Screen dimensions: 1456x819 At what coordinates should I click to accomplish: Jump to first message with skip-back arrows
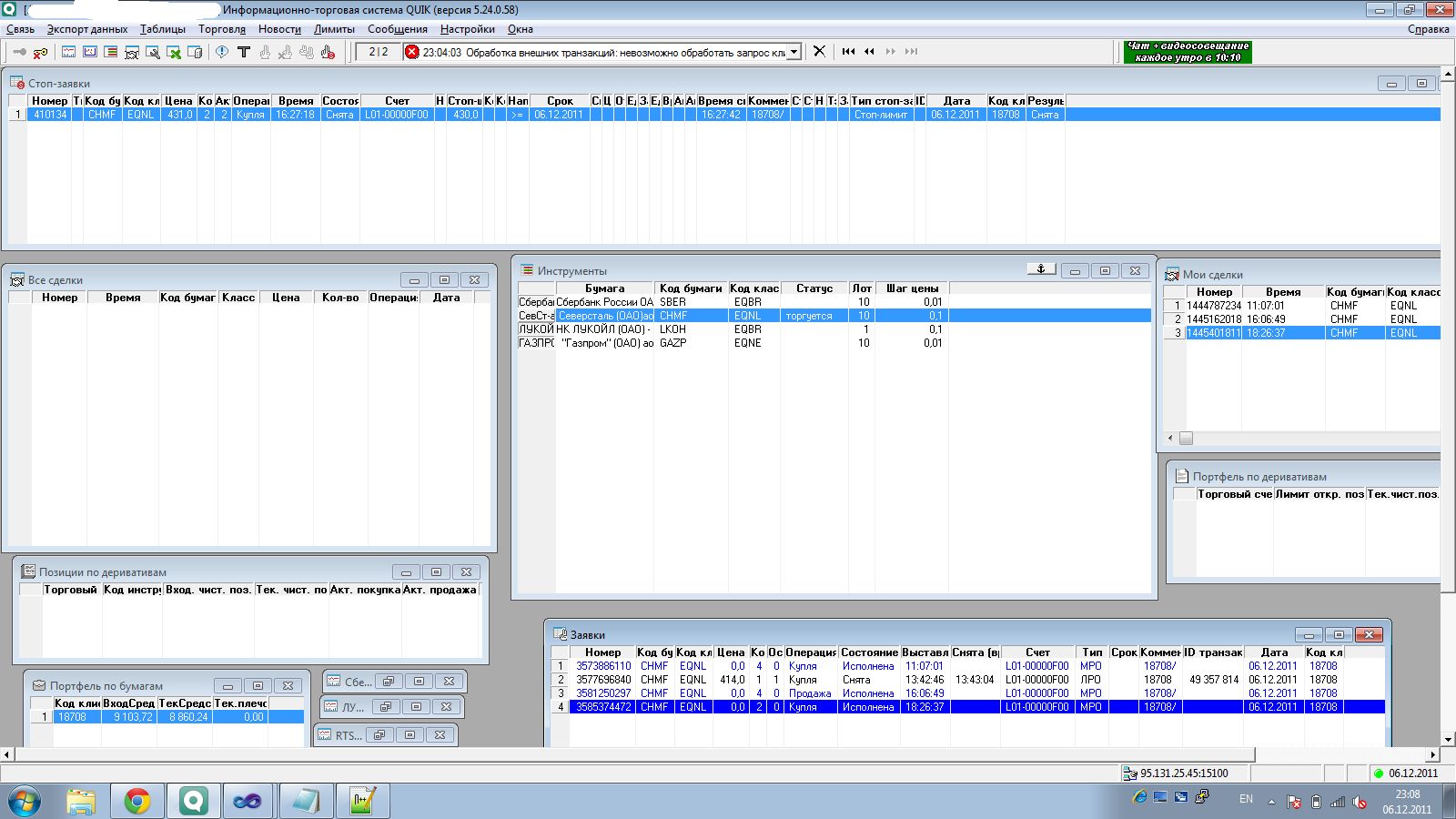pos(848,51)
